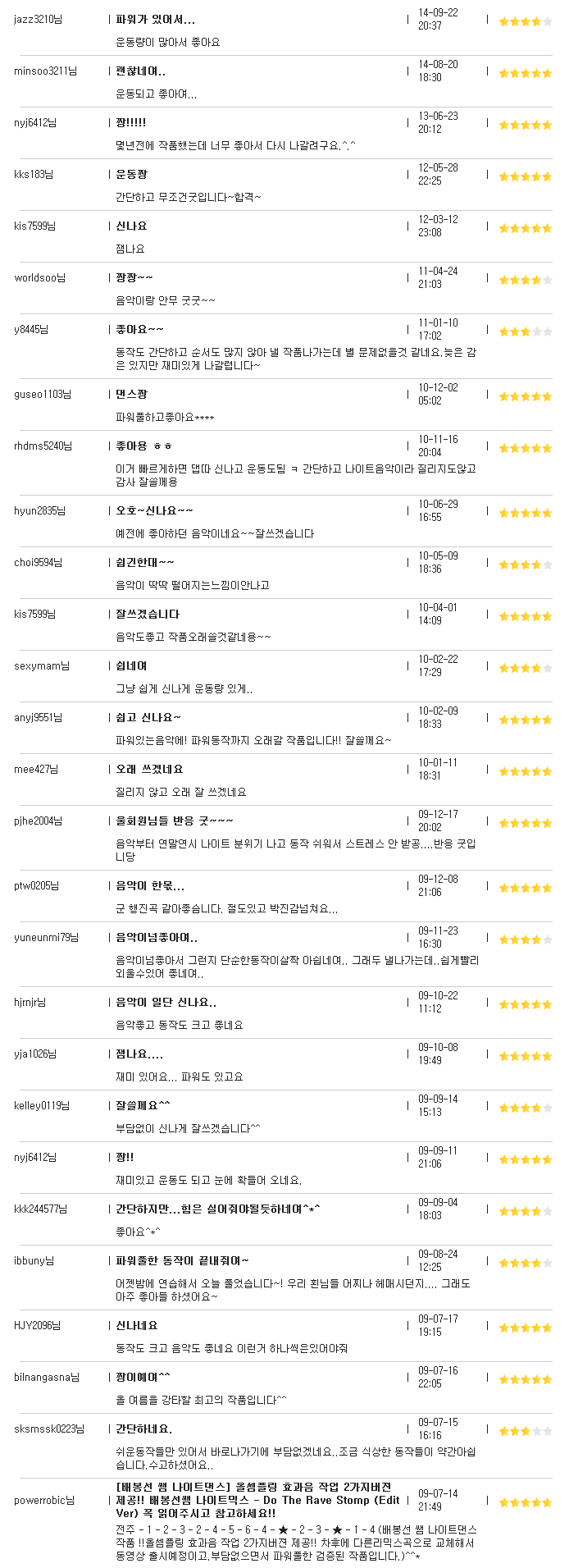Click star rating for ibbuny's review
Viewport: 569px width, 1568px height.
pos(526,1263)
